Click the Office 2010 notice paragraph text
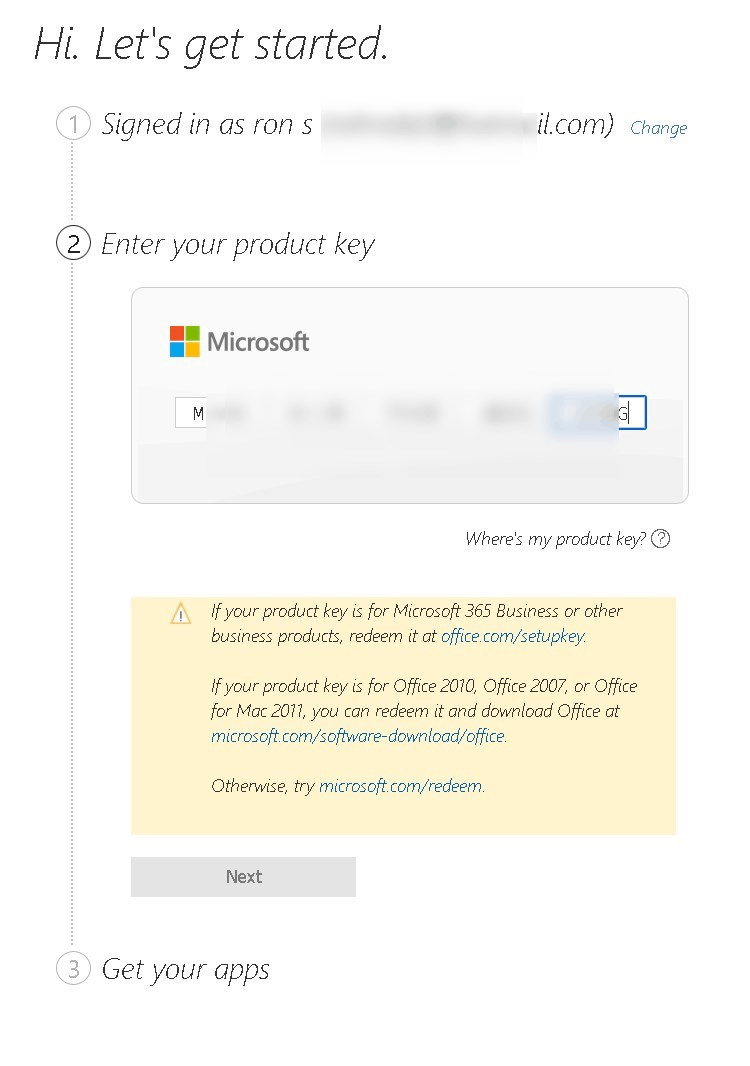The width and height of the screenshot is (750, 1066). coord(423,698)
